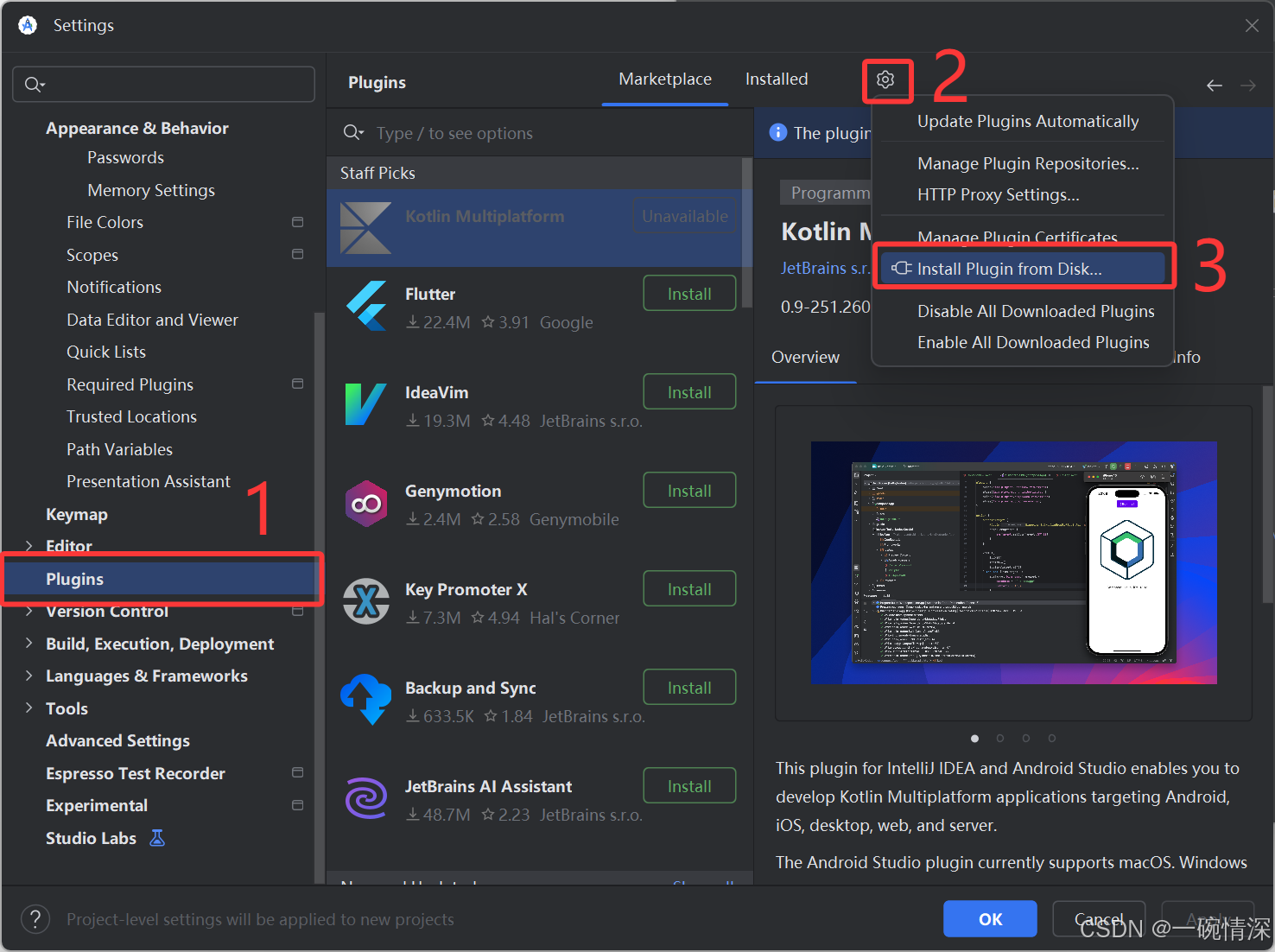
Task: Open the plugins gear settings icon
Action: click(885, 79)
